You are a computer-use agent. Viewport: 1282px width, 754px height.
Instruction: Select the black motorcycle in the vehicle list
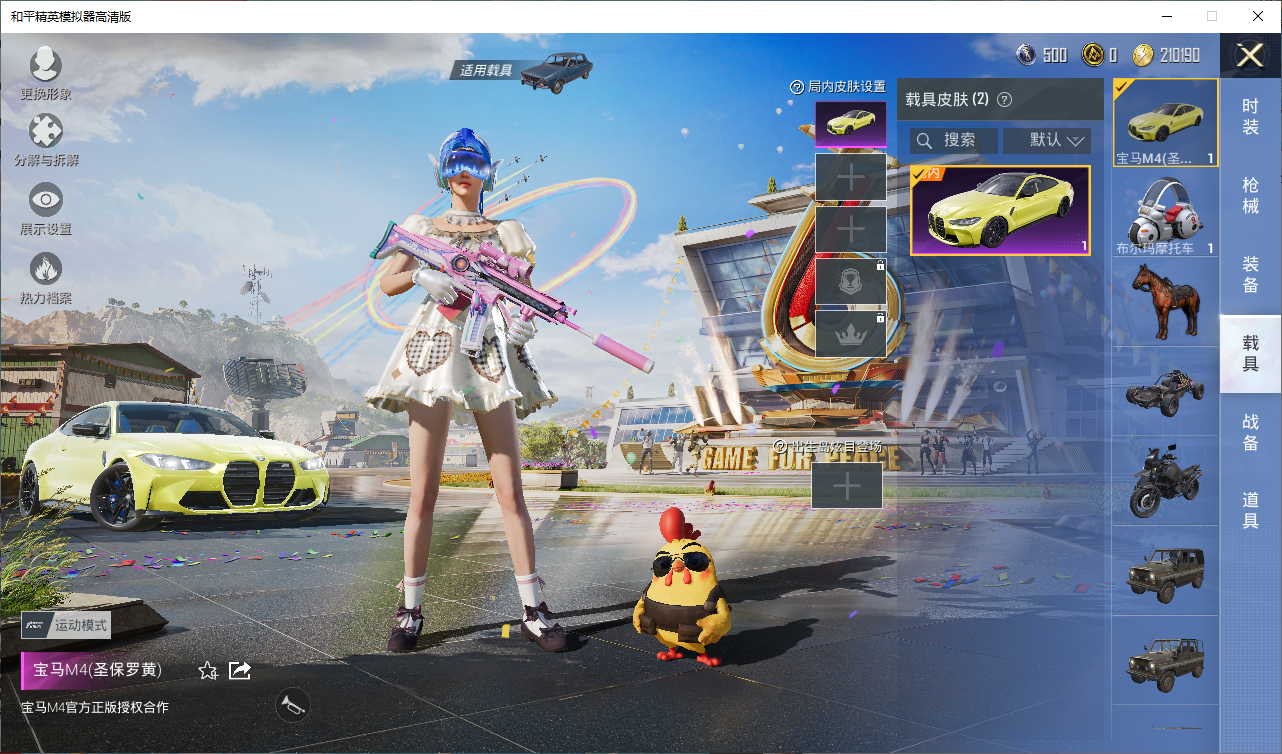(x=1165, y=482)
